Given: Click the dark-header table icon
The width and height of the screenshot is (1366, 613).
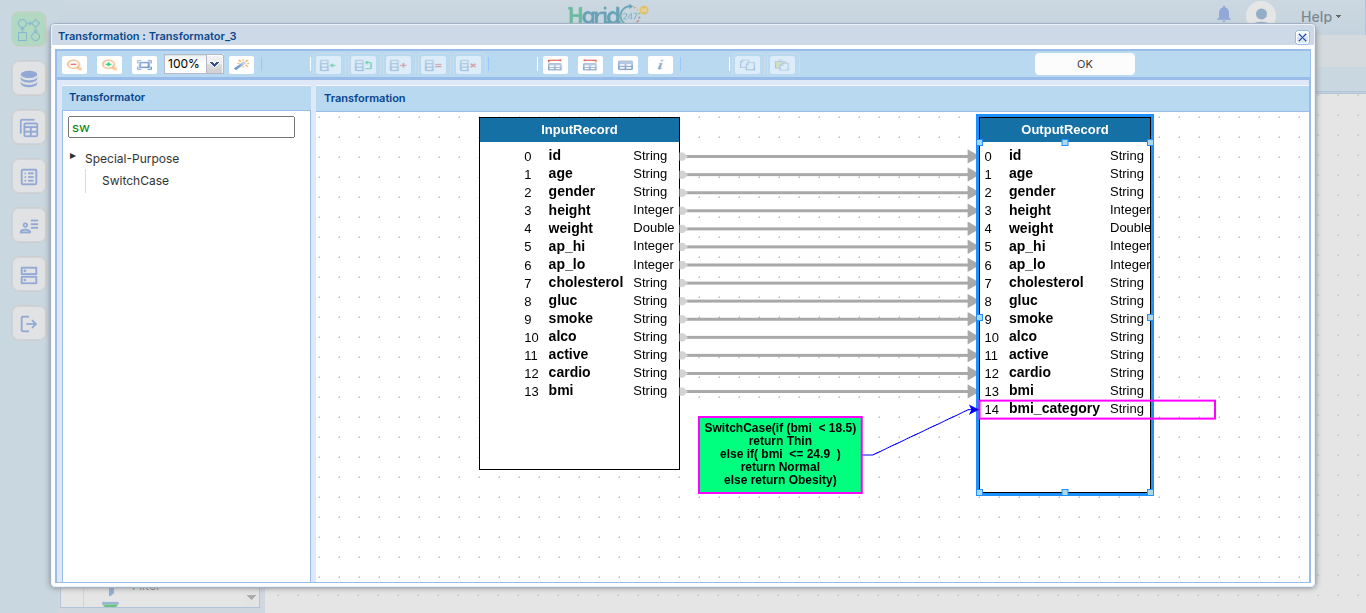Looking at the screenshot, I should click(x=625, y=64).
